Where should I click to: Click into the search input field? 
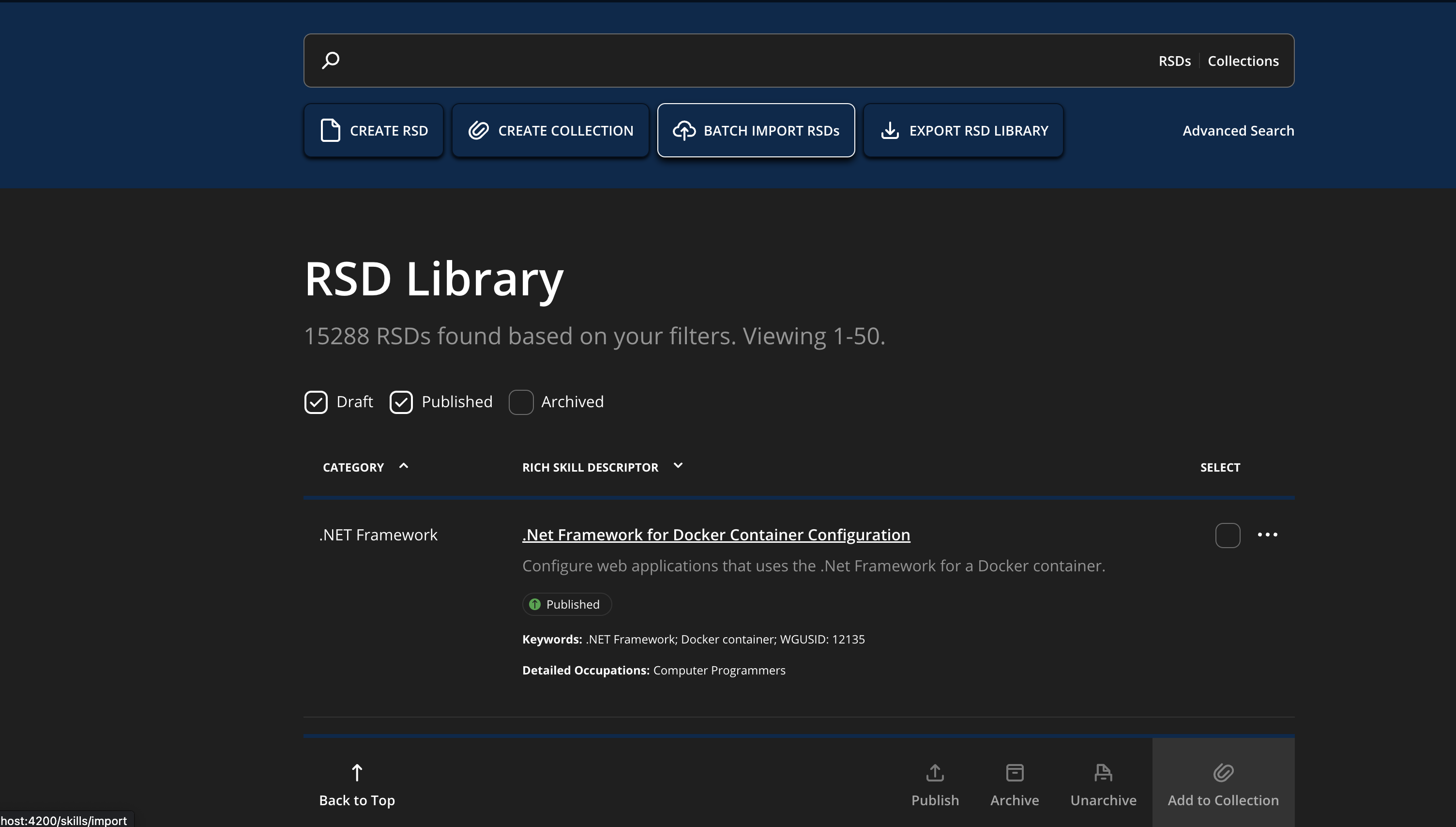738,60
